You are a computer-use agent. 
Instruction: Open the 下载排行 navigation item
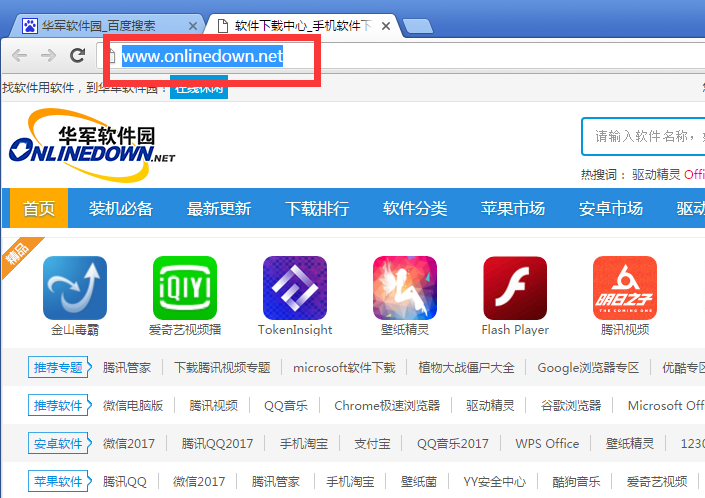317,208
